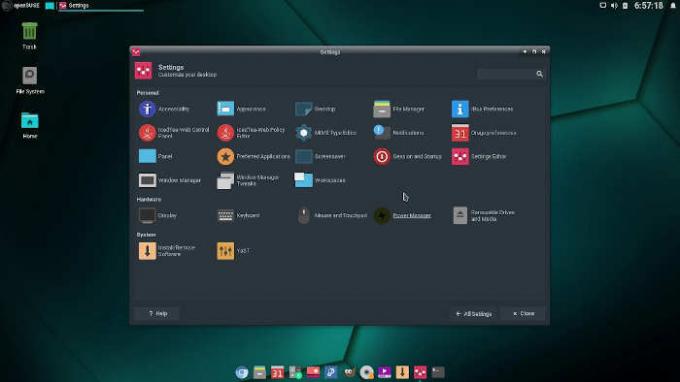
Task: Open the Display settings
Action: pos(157,215)
